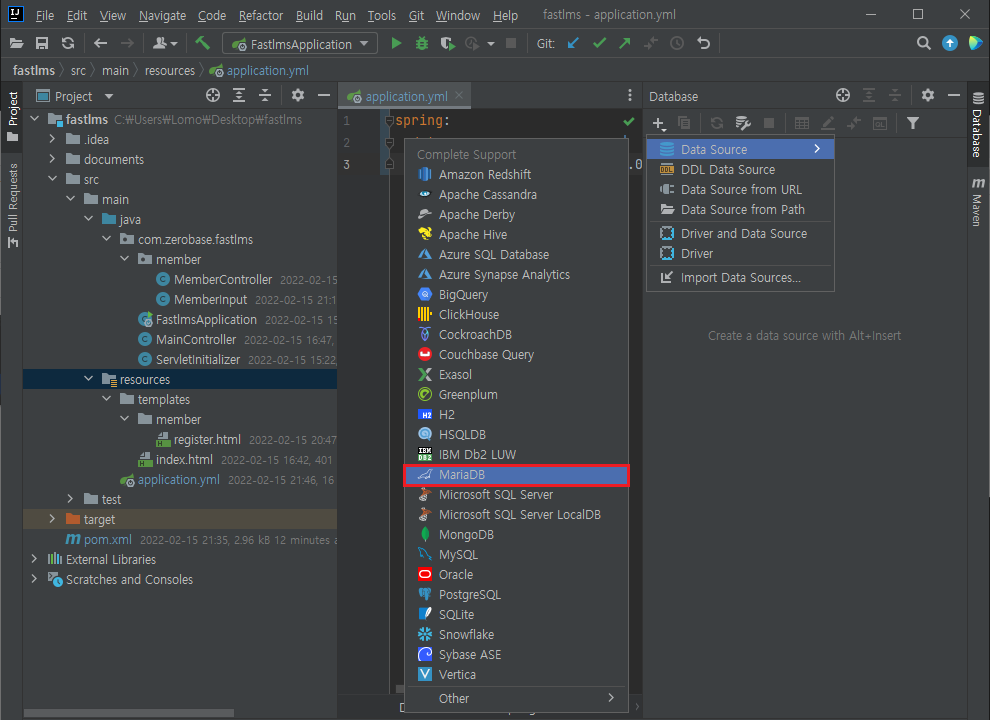Select DDL Data Source option
Screen dimensions: 990x720
(740, 170)
